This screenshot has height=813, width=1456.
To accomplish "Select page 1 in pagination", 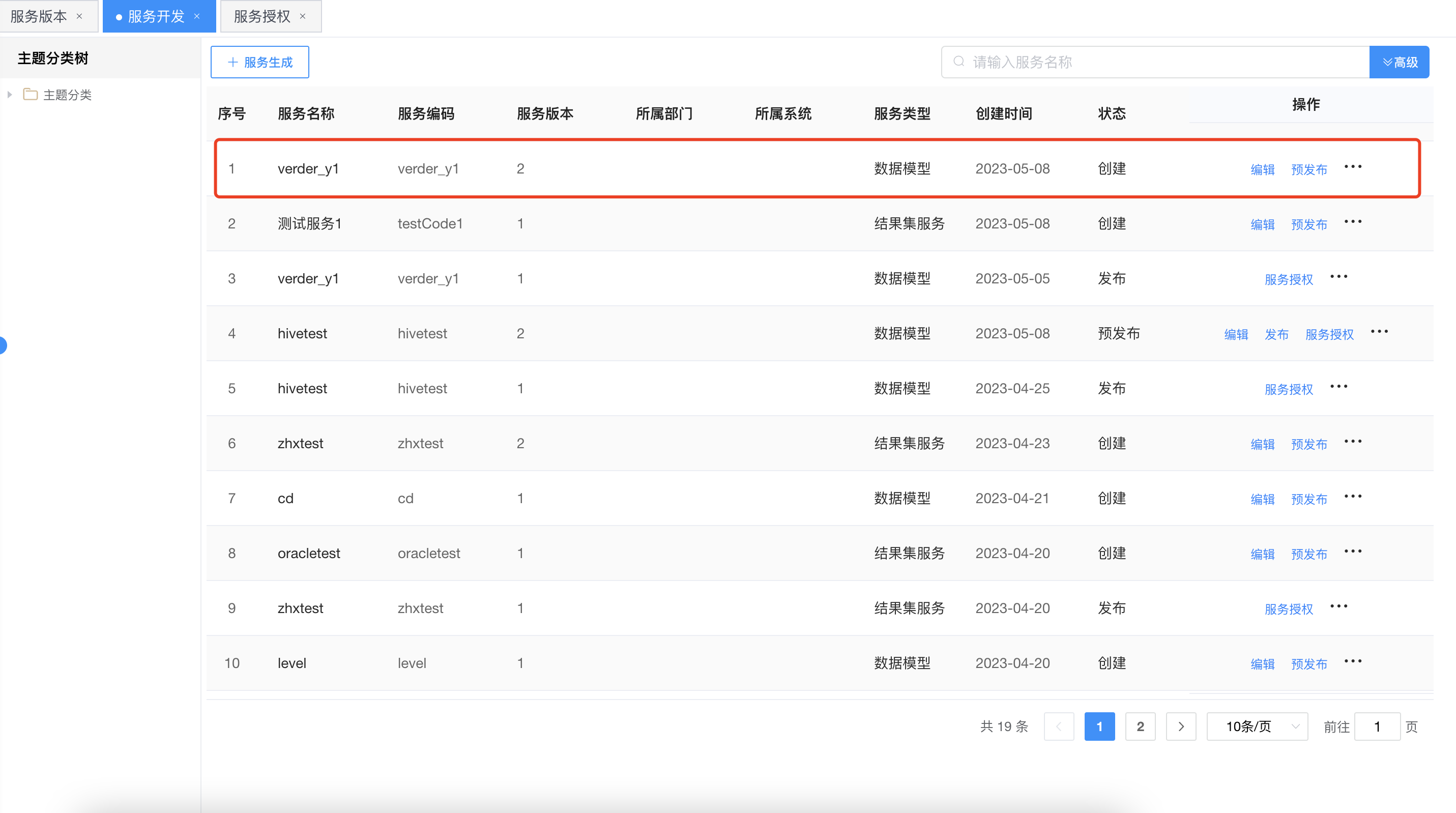I will pyautogui.click(x=1099, y=727).
